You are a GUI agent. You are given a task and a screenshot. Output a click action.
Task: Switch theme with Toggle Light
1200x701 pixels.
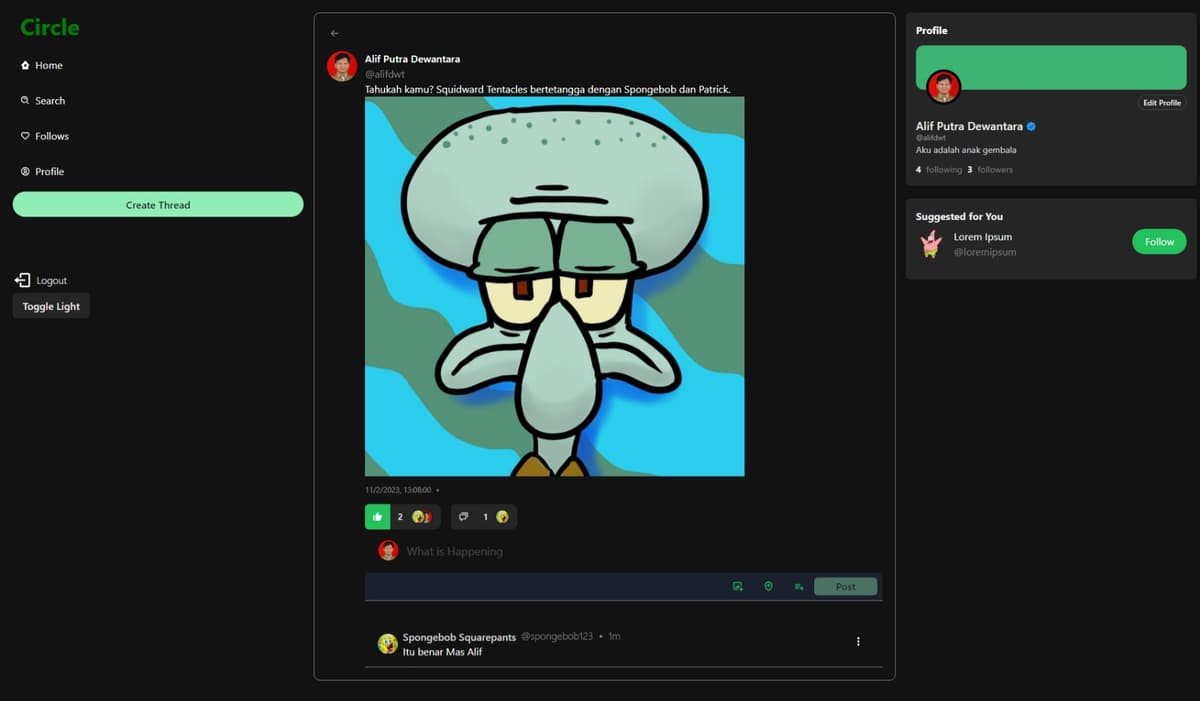[51, 306]
